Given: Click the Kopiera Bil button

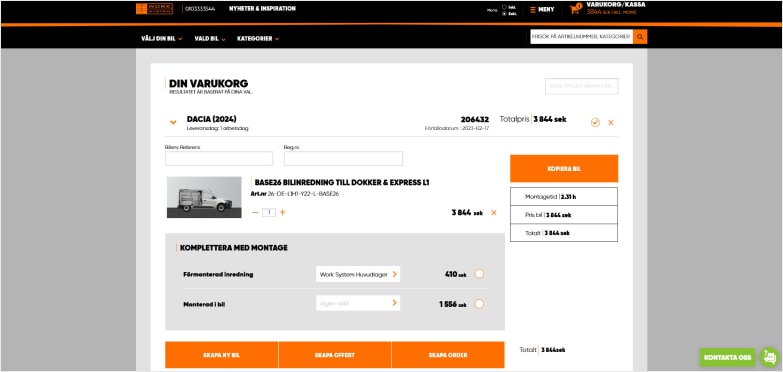Looking at the screenshot, I should click(564, 169).
